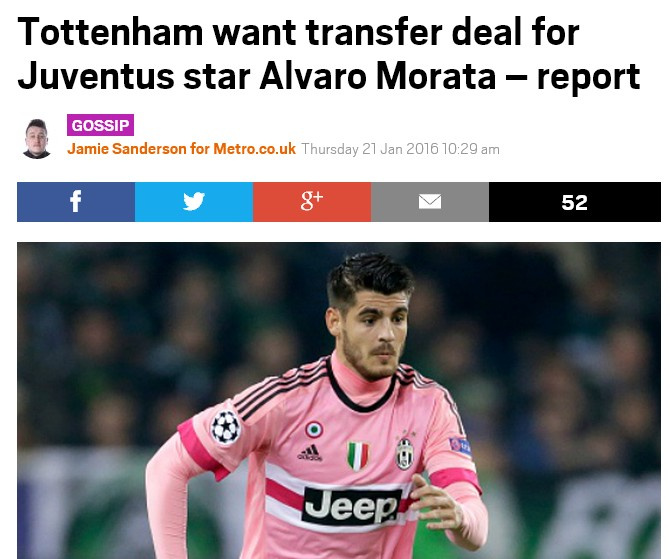Open the GOSSIP category tag

tap(100, 125)
